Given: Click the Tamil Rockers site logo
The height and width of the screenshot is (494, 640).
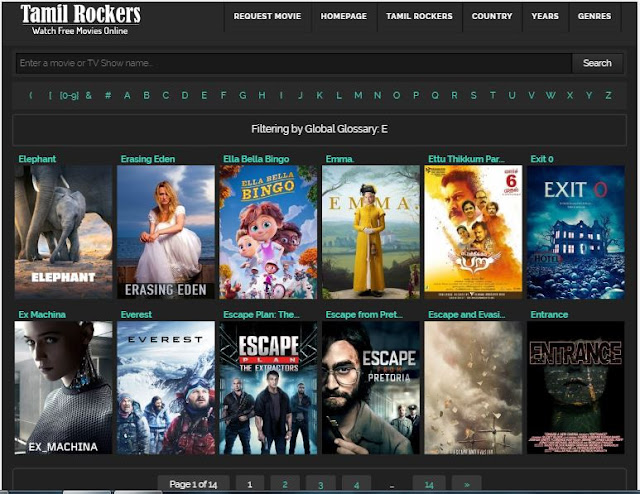Looking at the screenshot, I should (x=80, y=19).
